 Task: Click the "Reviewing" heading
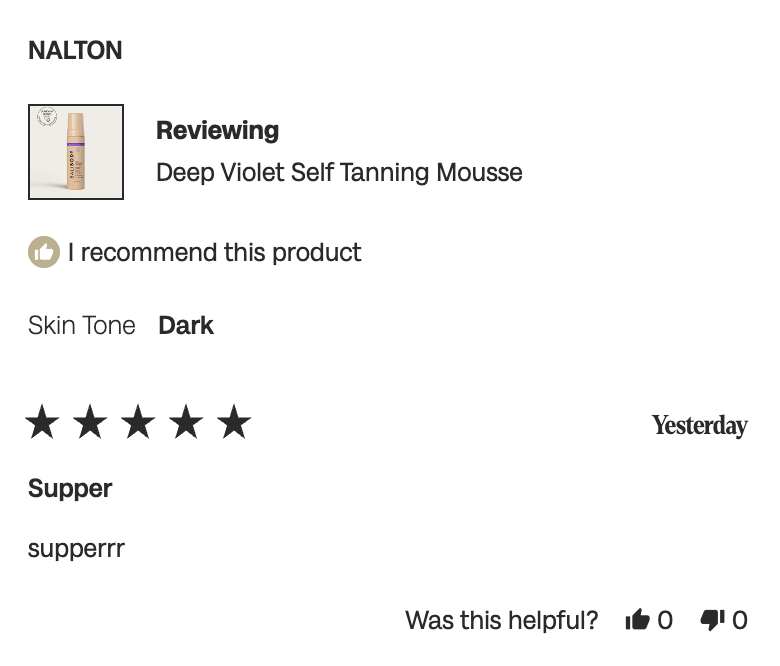click(217, 131)
